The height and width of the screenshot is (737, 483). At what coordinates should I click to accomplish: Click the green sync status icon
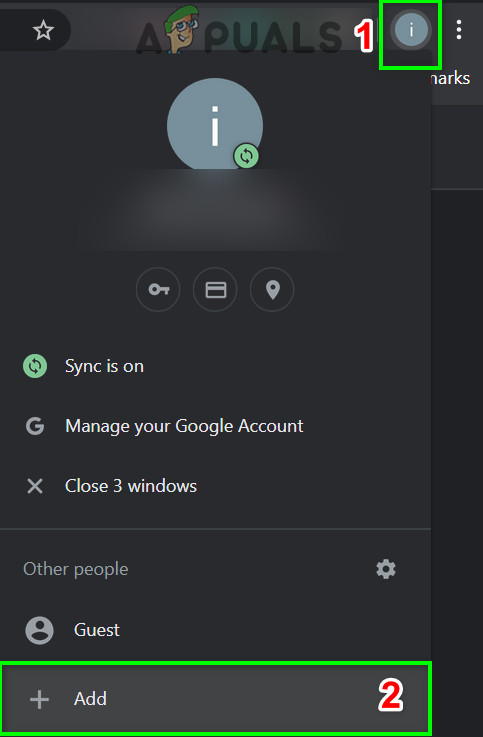coord(35,366)
